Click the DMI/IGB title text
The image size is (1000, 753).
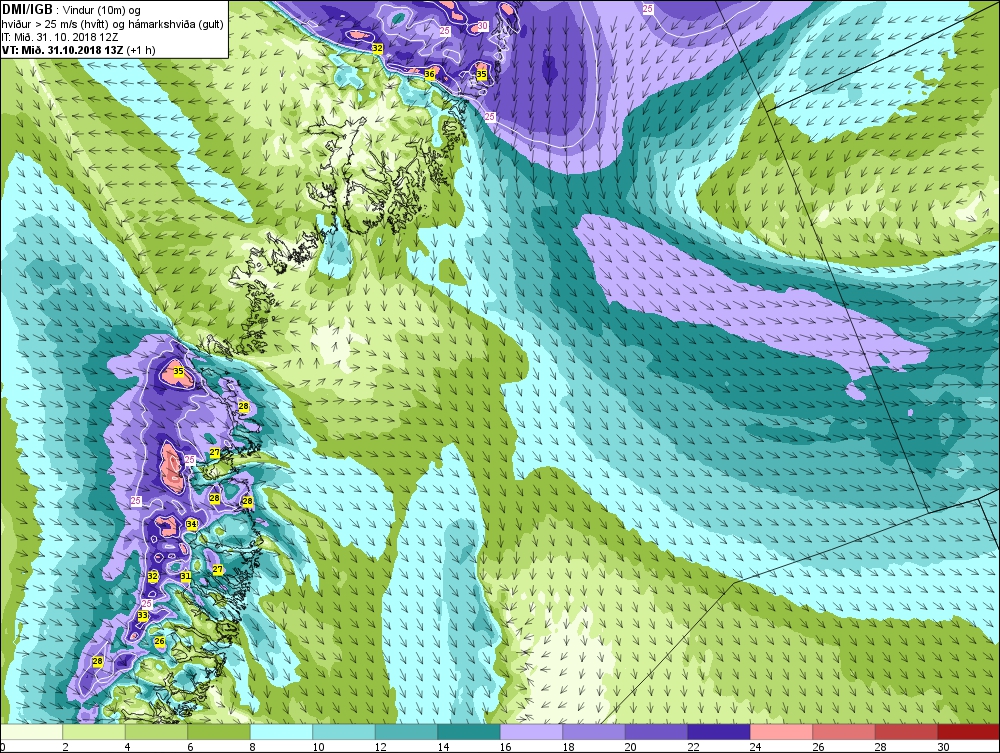pyautogui.click(x=27, y=10)
